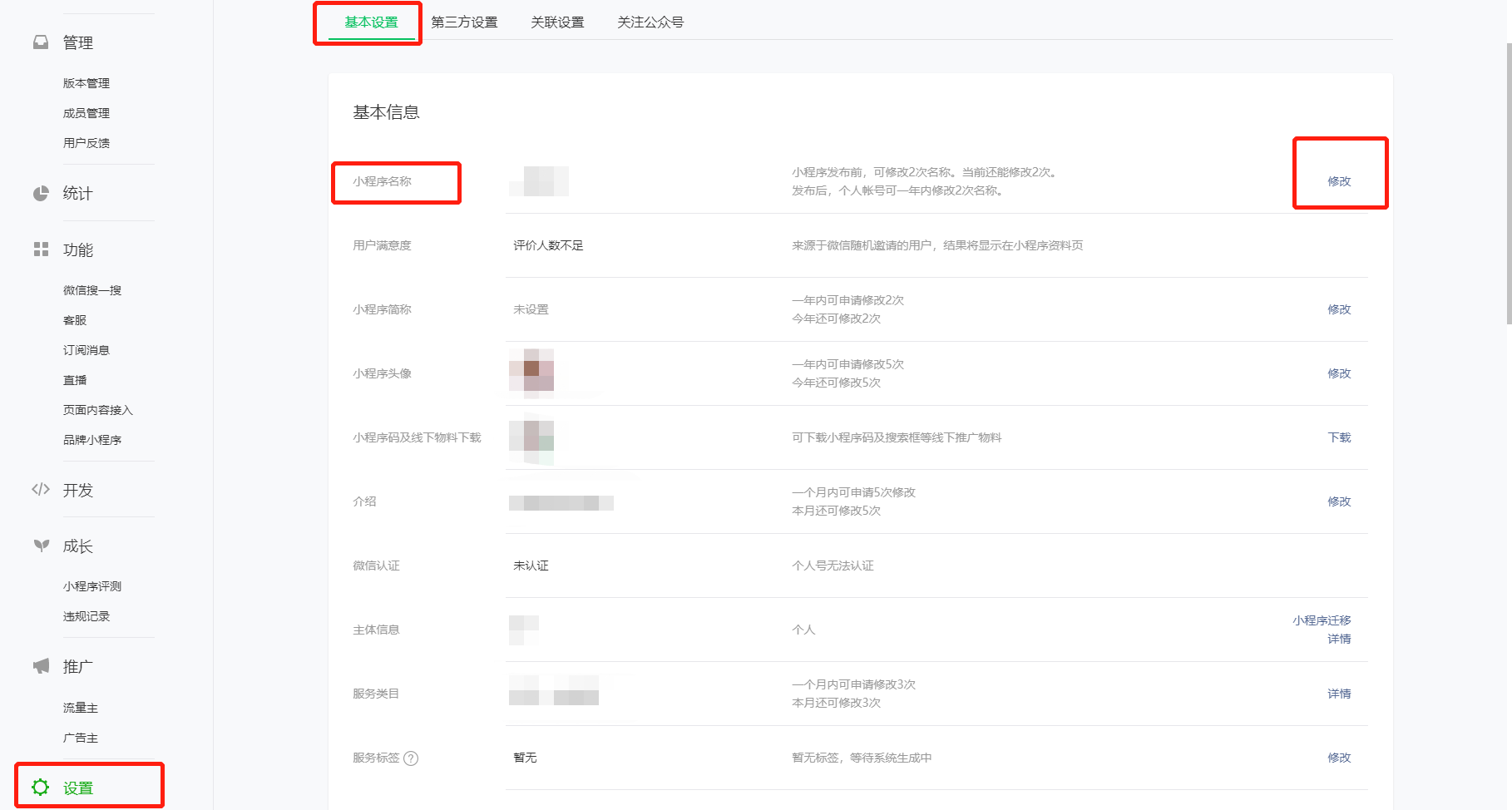Click the 小程序迁移 link
This screenshot has height=810, width=1512.
tap(1322, 620)
